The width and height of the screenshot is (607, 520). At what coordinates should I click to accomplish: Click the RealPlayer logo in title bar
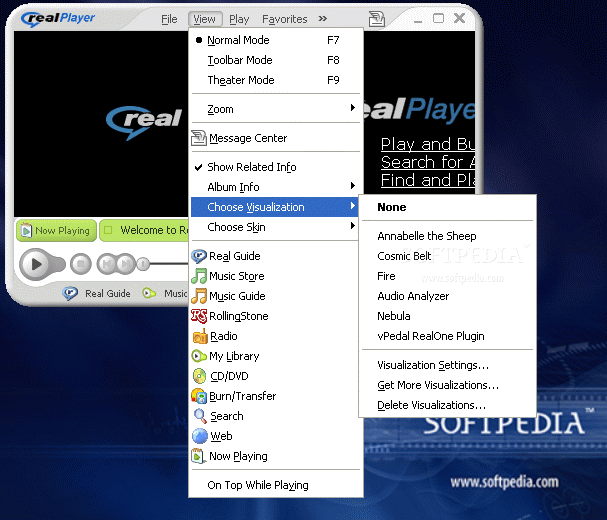[x=58, y=19]
